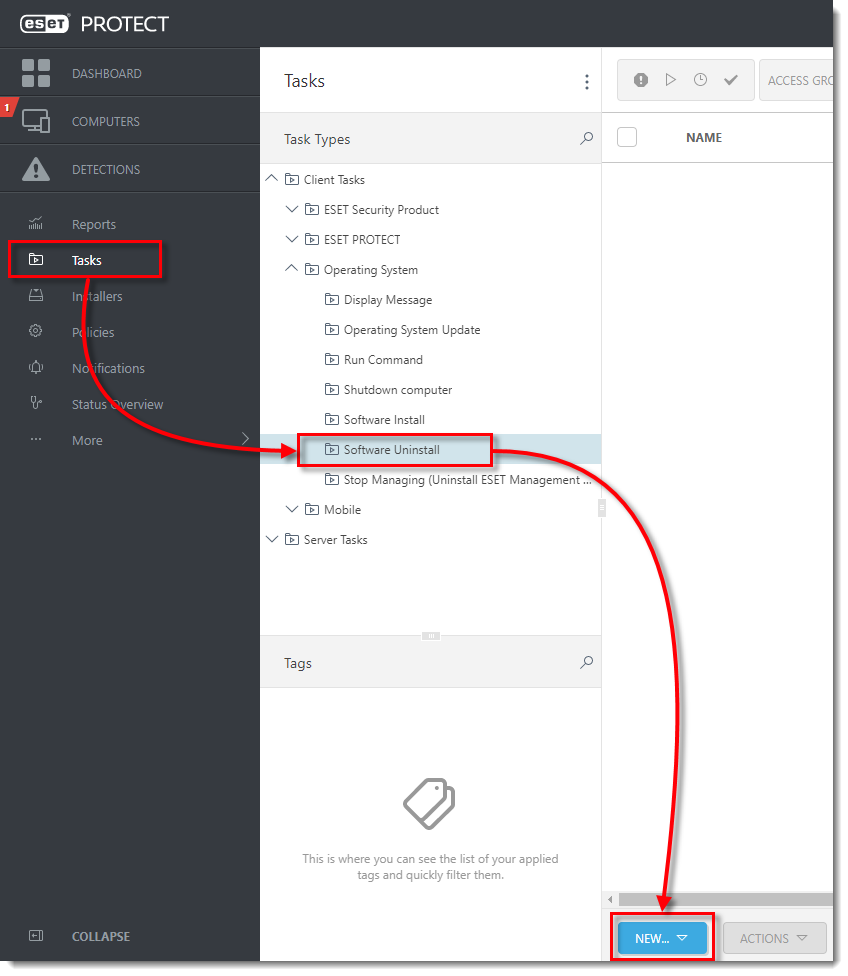Open Policies in the sidebar
848x976 pixels.
(93, 332)
